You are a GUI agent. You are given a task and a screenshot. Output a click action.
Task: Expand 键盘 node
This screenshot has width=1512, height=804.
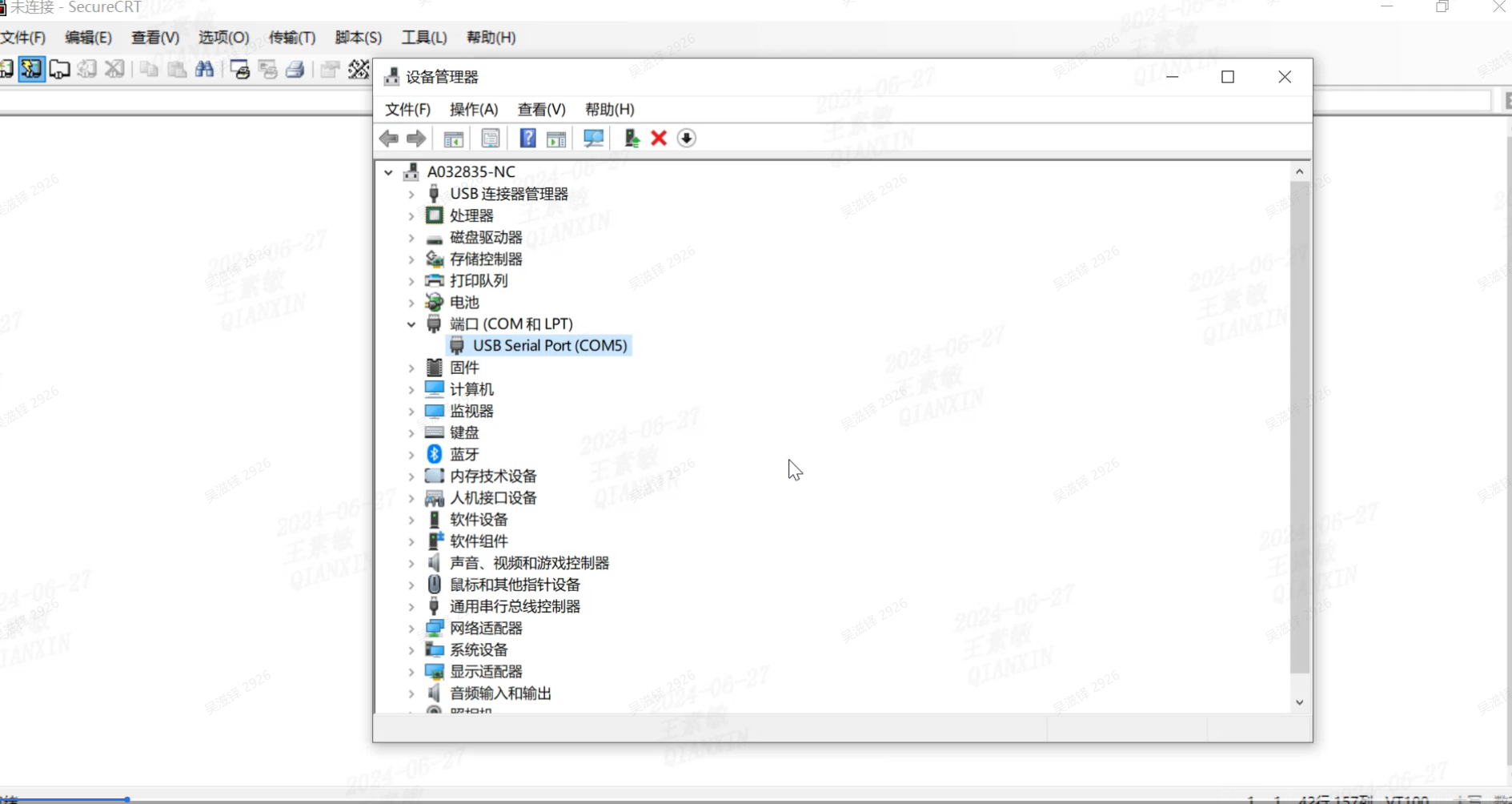[x=411, y=433]
